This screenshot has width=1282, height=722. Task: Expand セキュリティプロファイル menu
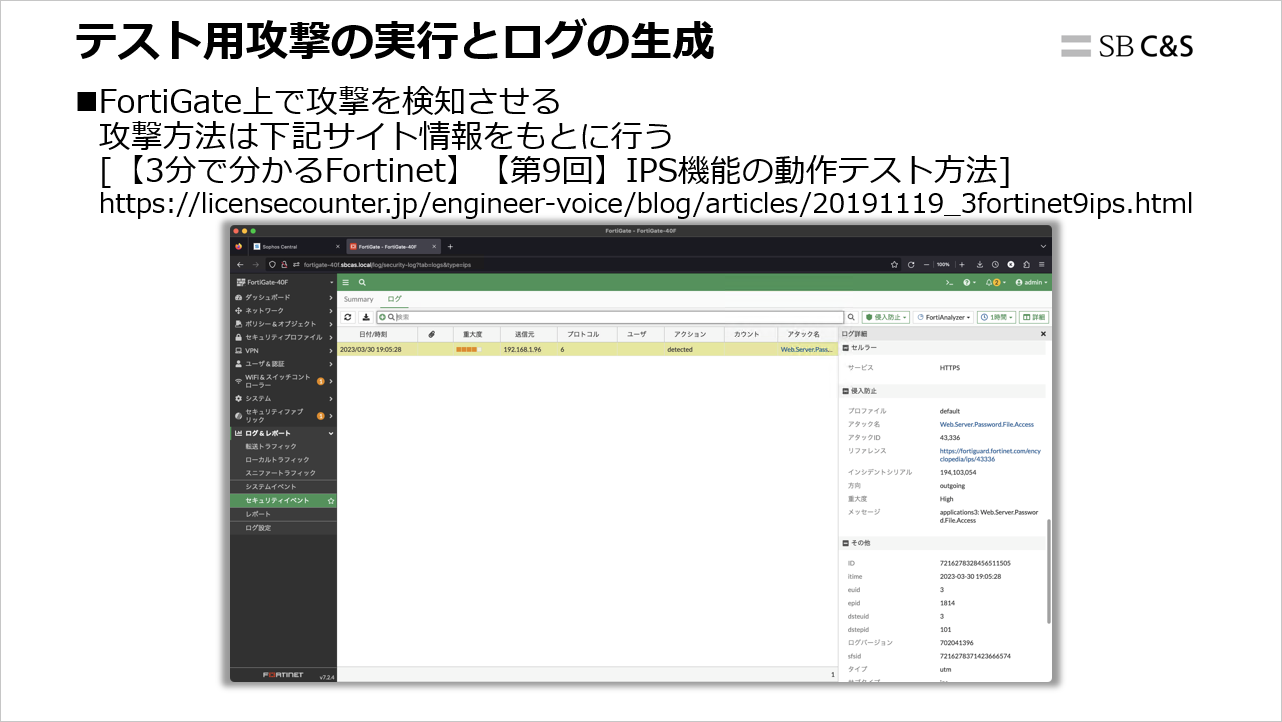click(x=283, y=338)
